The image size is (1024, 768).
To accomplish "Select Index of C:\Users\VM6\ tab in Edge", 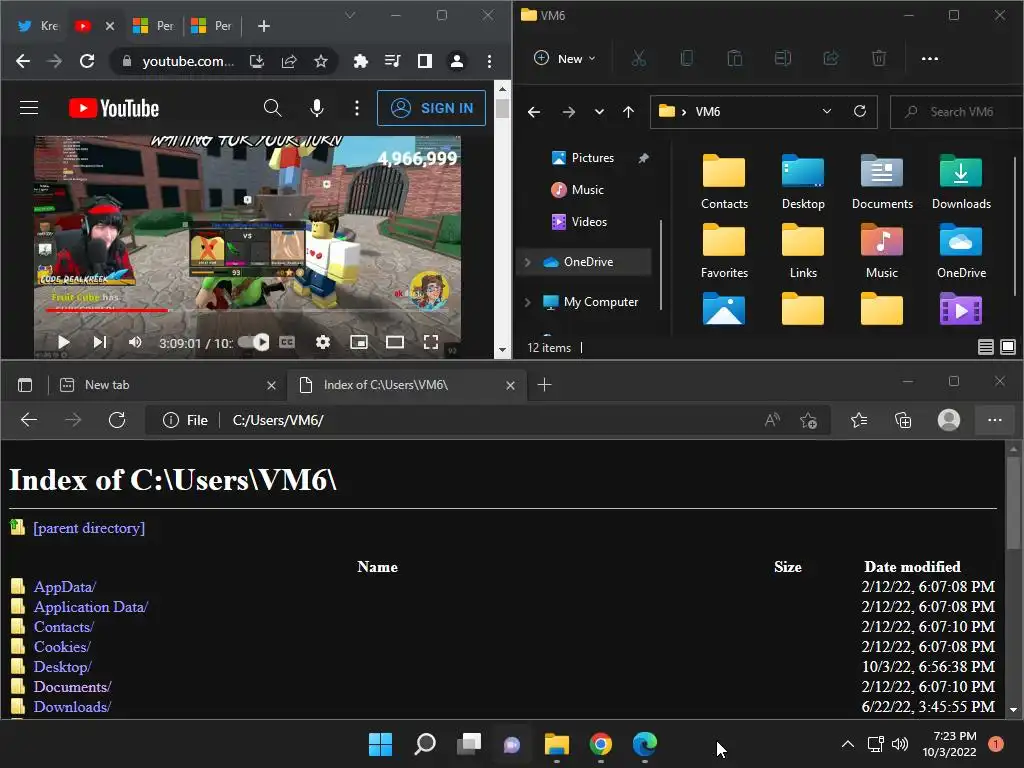I will coord(406,385).
